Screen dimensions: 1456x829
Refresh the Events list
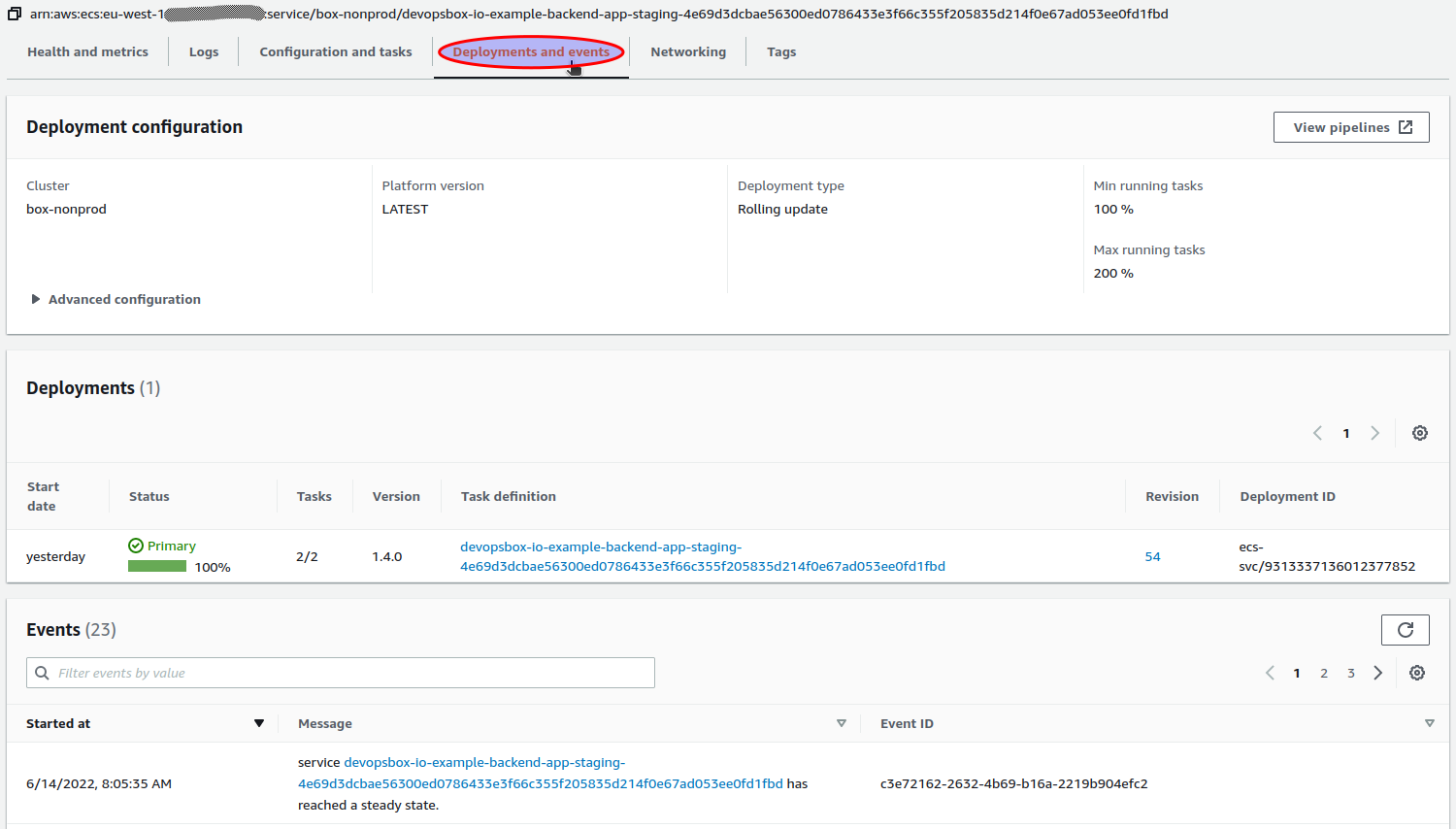click(x=1405, y=629)
